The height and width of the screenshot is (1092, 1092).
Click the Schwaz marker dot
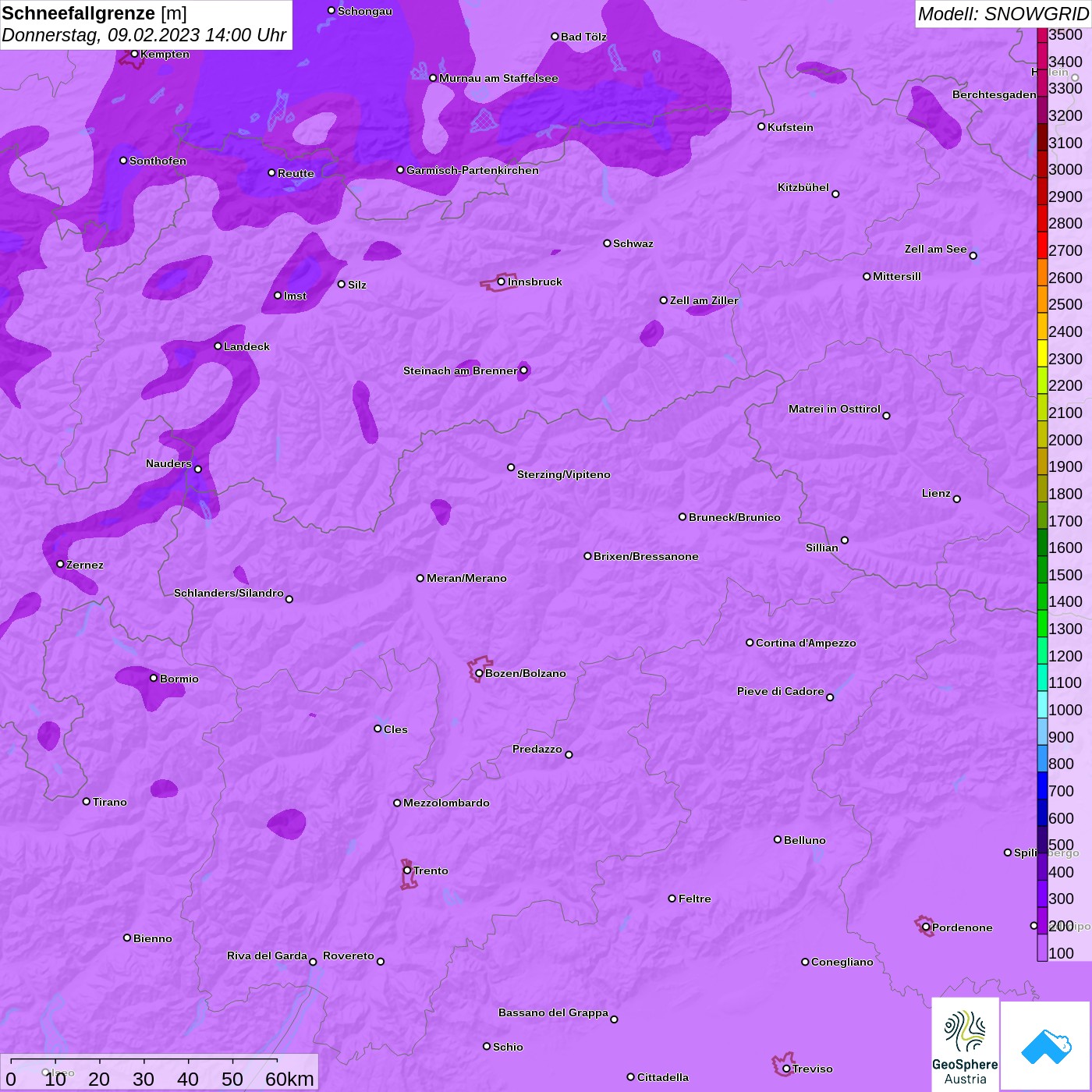607,243
